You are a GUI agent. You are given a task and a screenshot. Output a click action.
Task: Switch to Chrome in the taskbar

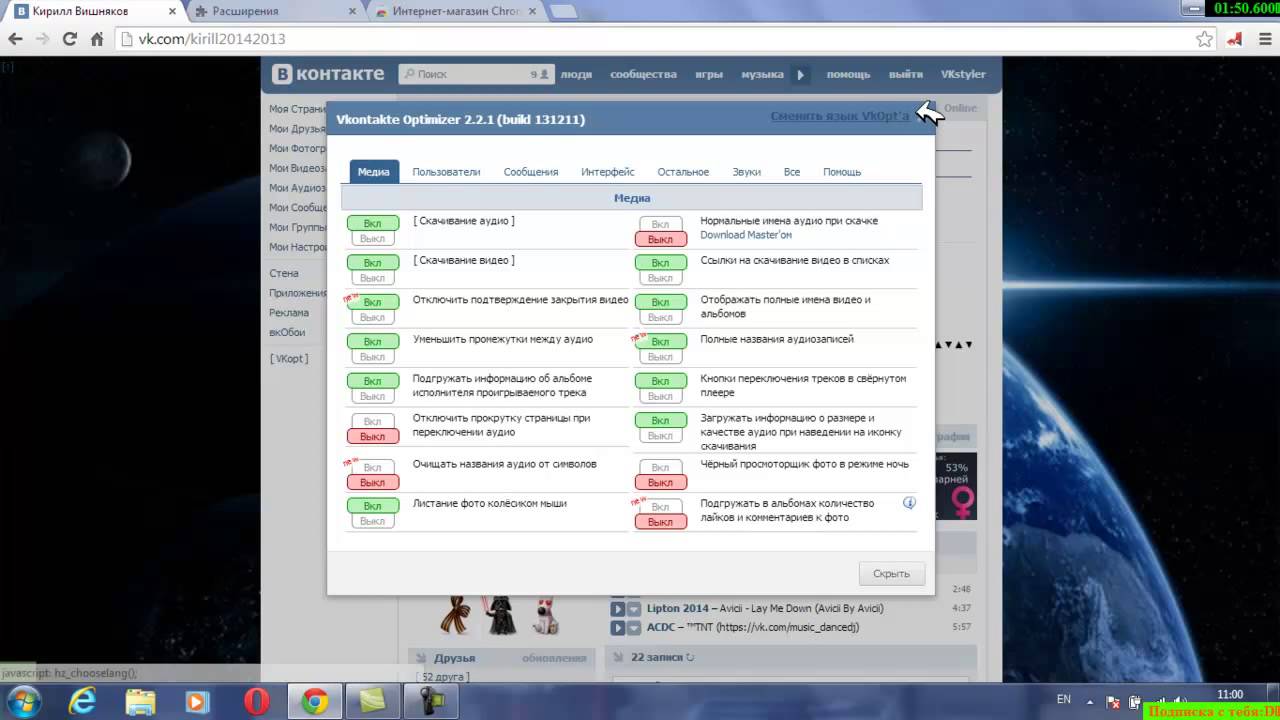(x=315, y=702)
